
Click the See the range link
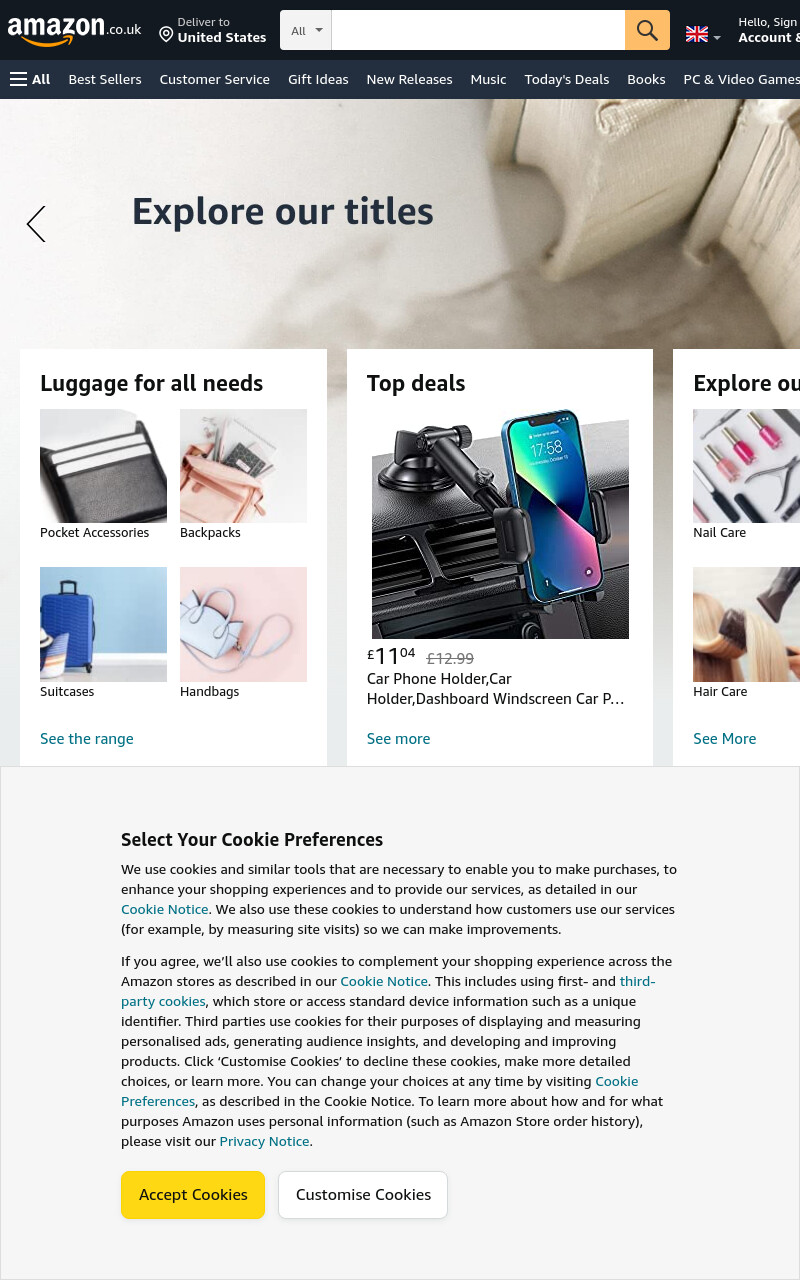[x=87, y=739]
